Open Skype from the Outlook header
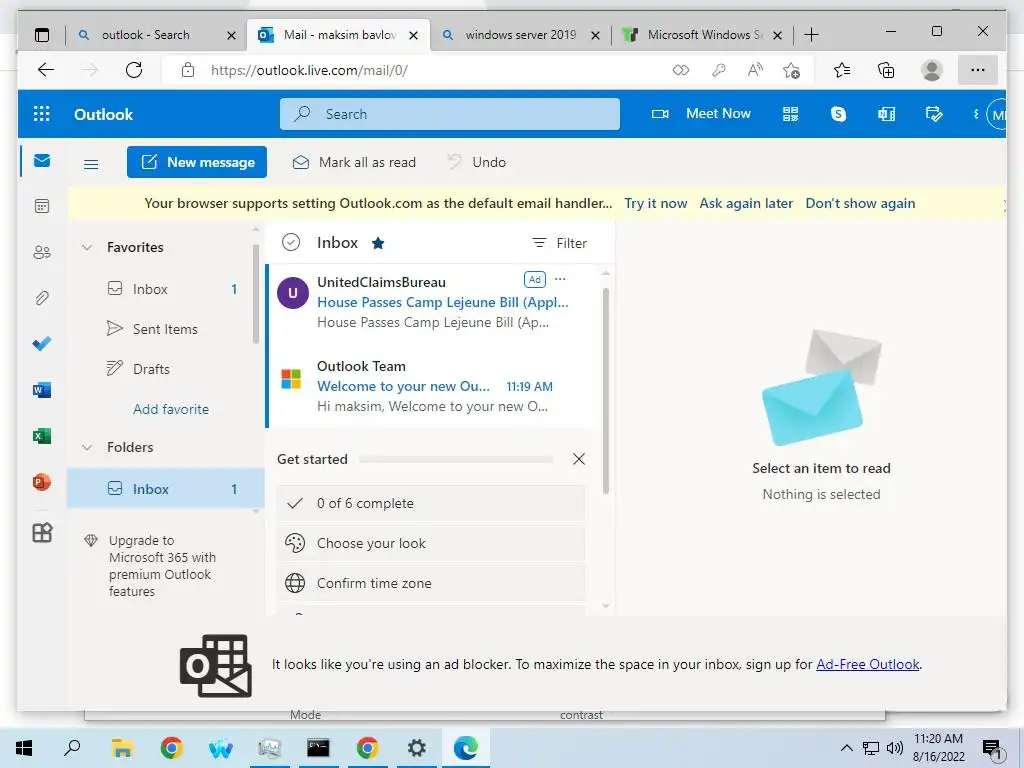The width and height of the screenshot is (1024, 768). click(838, 114)
